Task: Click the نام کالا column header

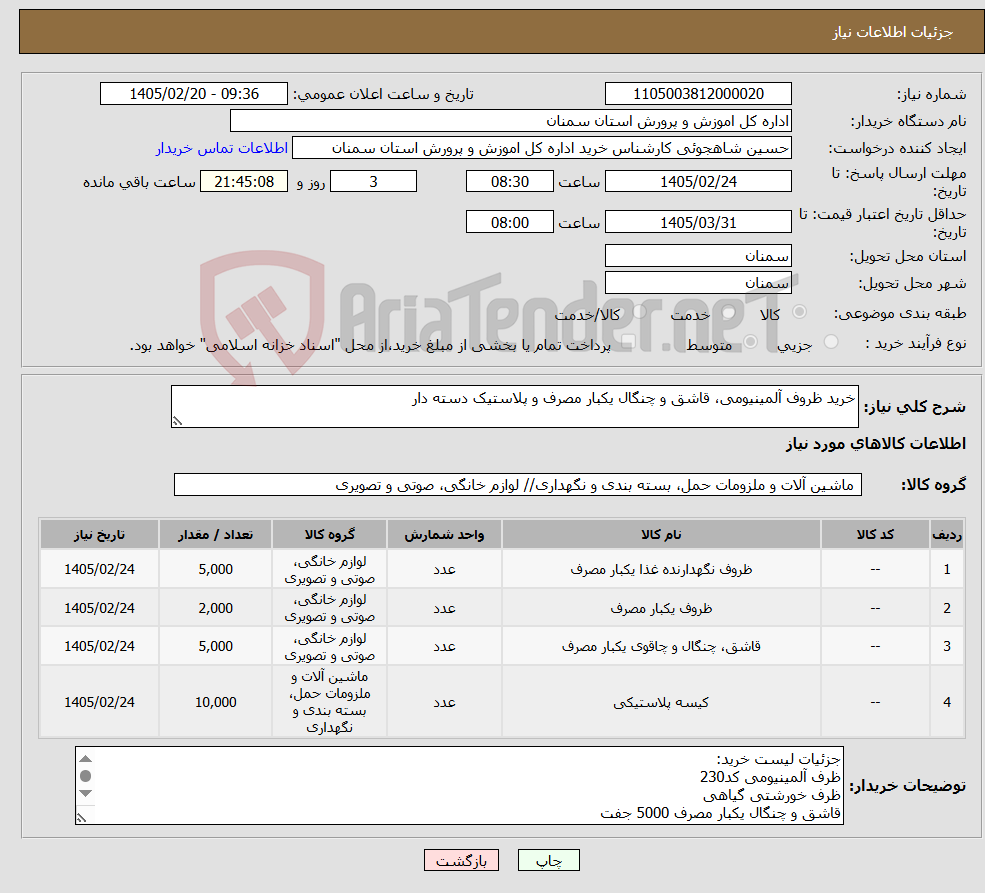Action: coord(661,534)
